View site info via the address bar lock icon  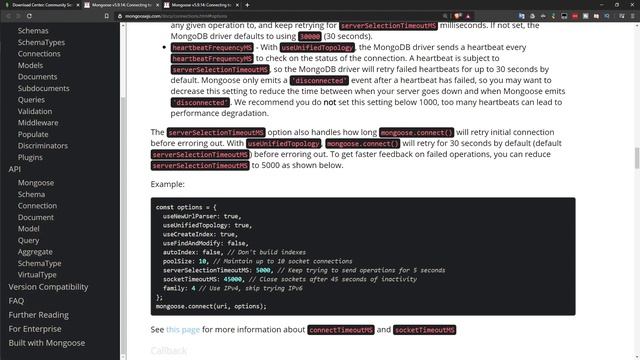point(120,16)
